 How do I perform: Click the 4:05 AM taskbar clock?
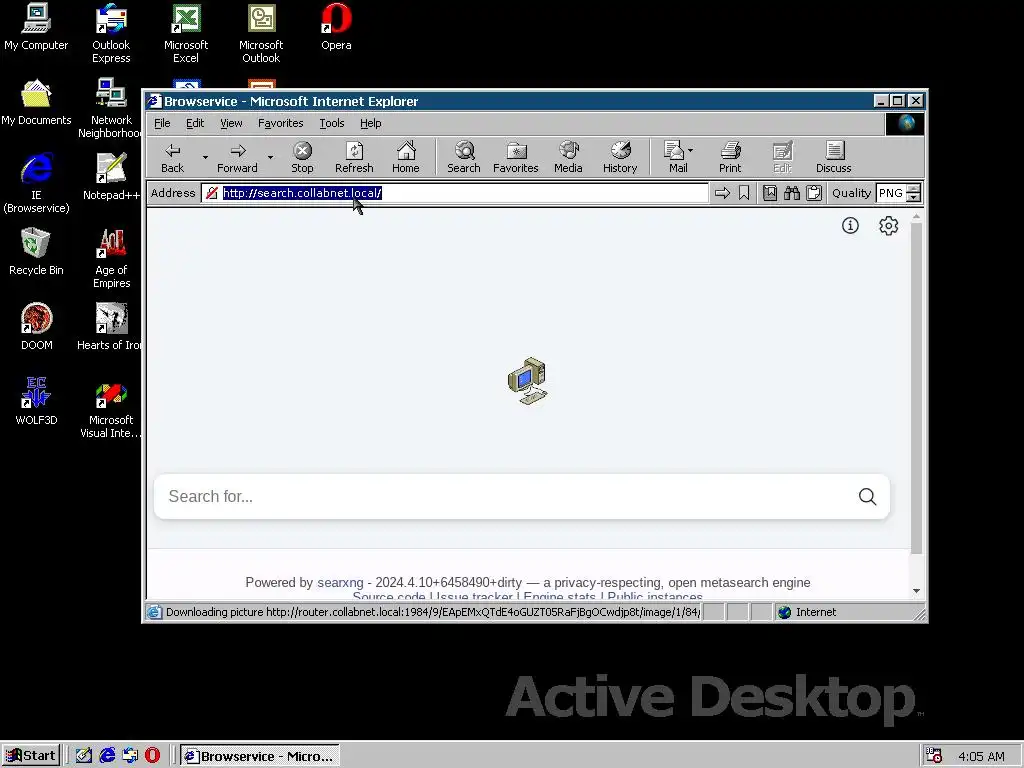click(981, 756)
